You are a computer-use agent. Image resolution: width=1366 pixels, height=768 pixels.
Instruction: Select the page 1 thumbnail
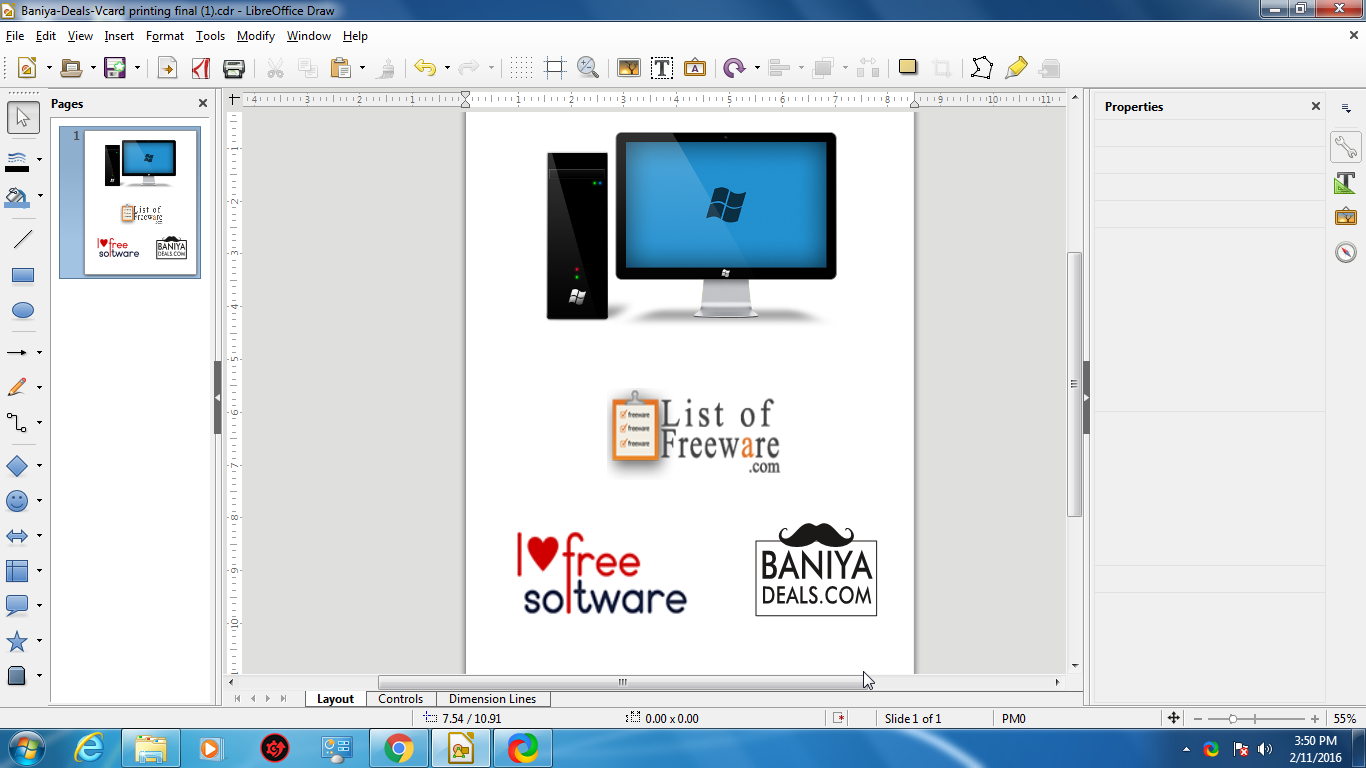coord(130,202)
